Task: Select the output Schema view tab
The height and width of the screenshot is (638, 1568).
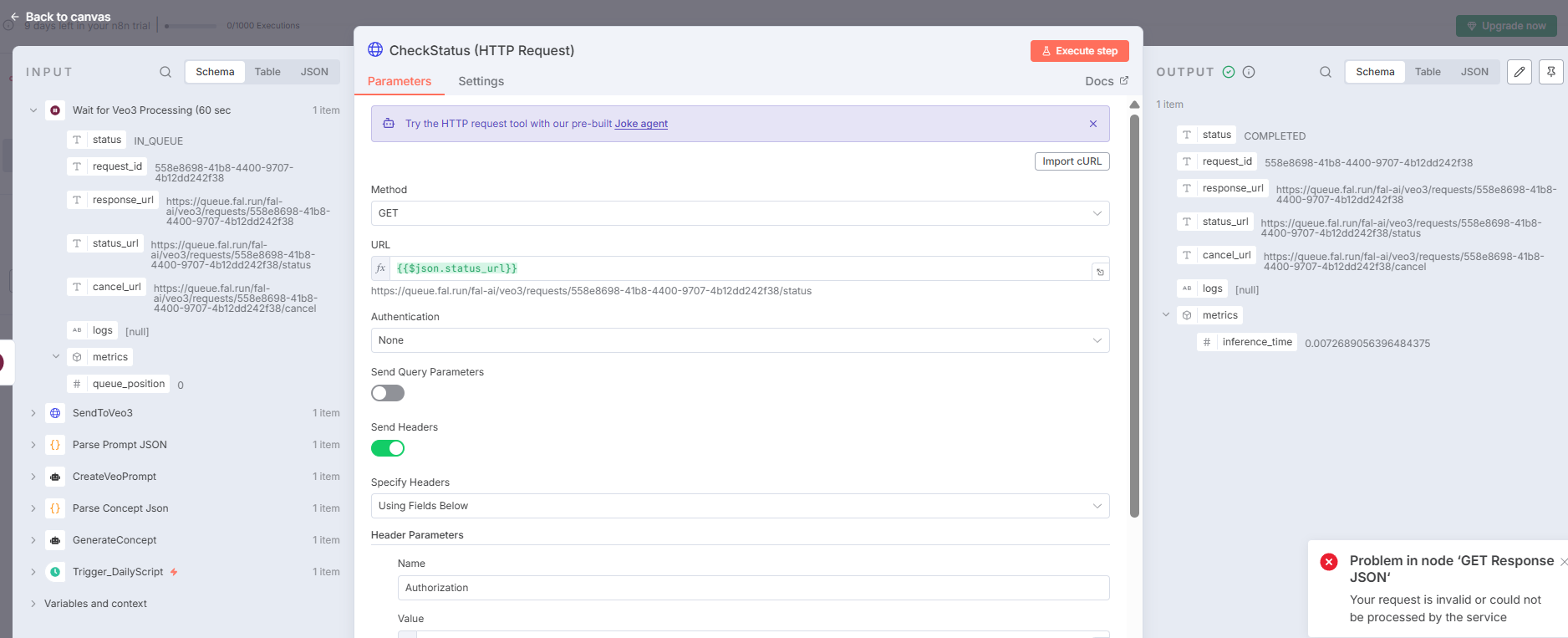Action: click(1375, 72)
